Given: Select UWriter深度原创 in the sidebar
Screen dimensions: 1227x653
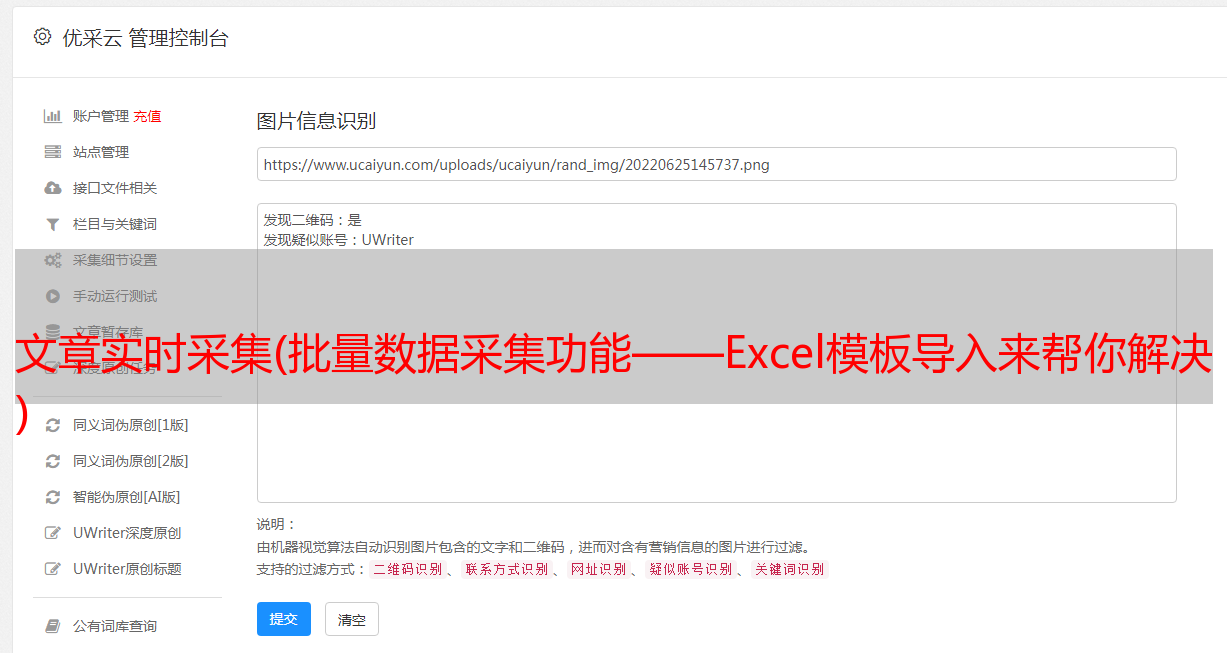Looking at the screenshot, I should coord(127,533).
